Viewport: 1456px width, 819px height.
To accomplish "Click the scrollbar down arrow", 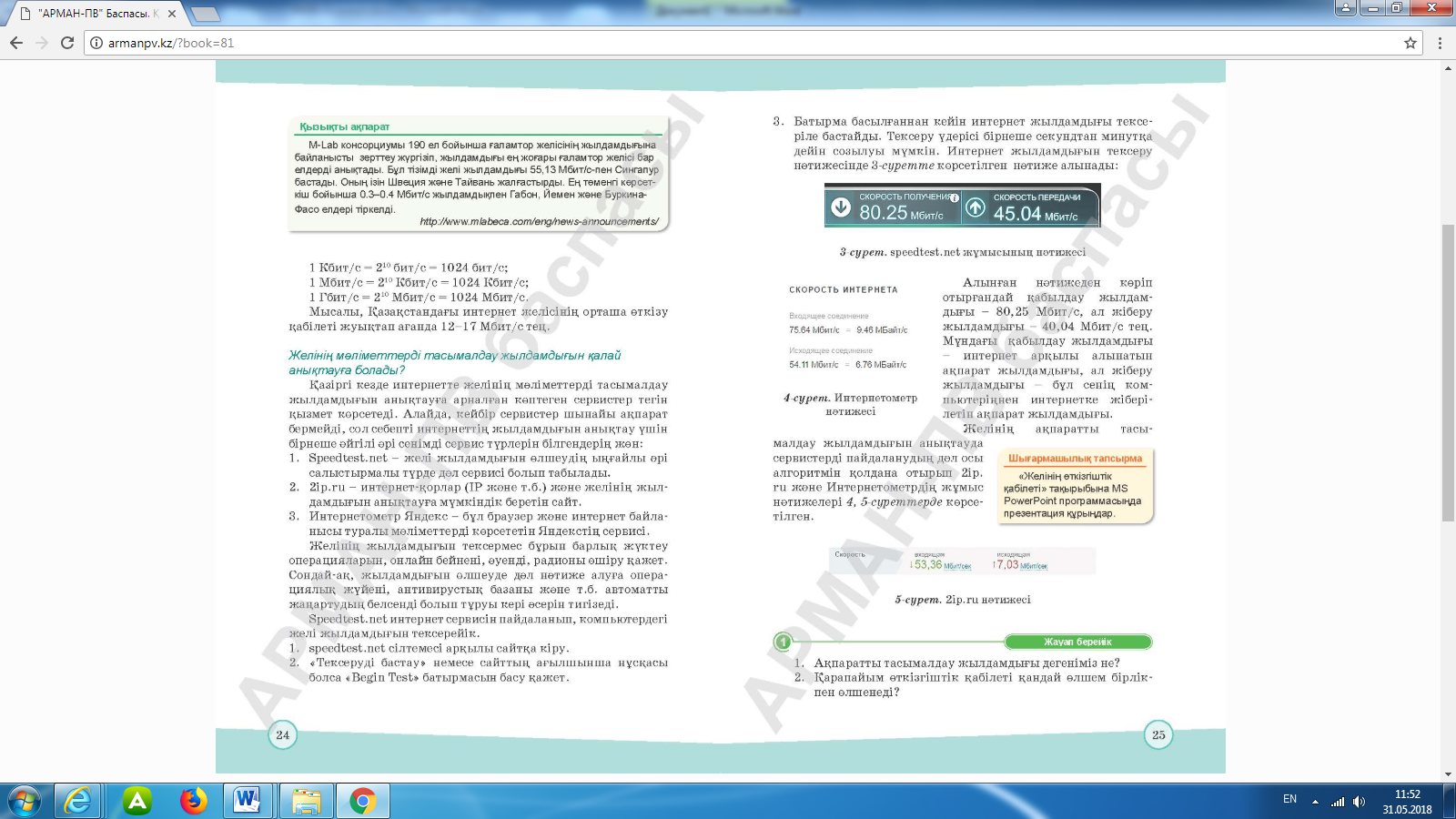I will point(1448,774).
